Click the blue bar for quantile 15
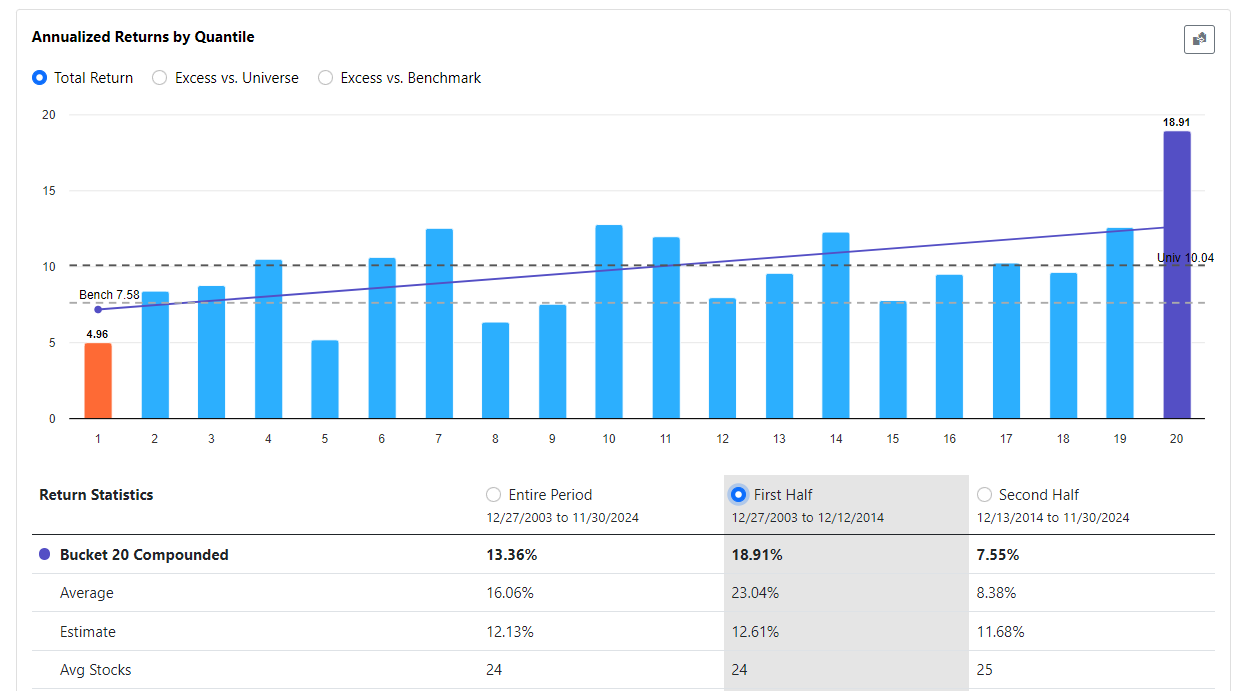Image resolution: width=1243 pixels, height=691 pixels. point(893,360)
